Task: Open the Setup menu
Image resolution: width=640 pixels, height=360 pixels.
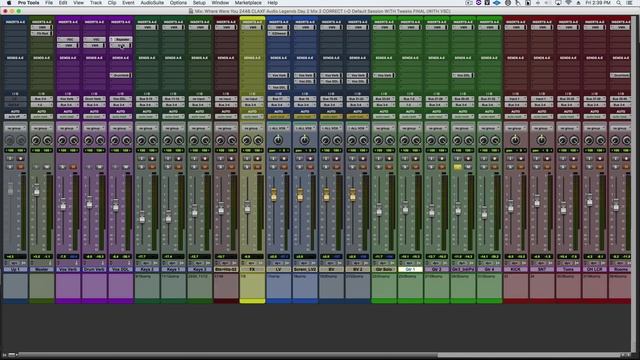Action: [199, 3]
